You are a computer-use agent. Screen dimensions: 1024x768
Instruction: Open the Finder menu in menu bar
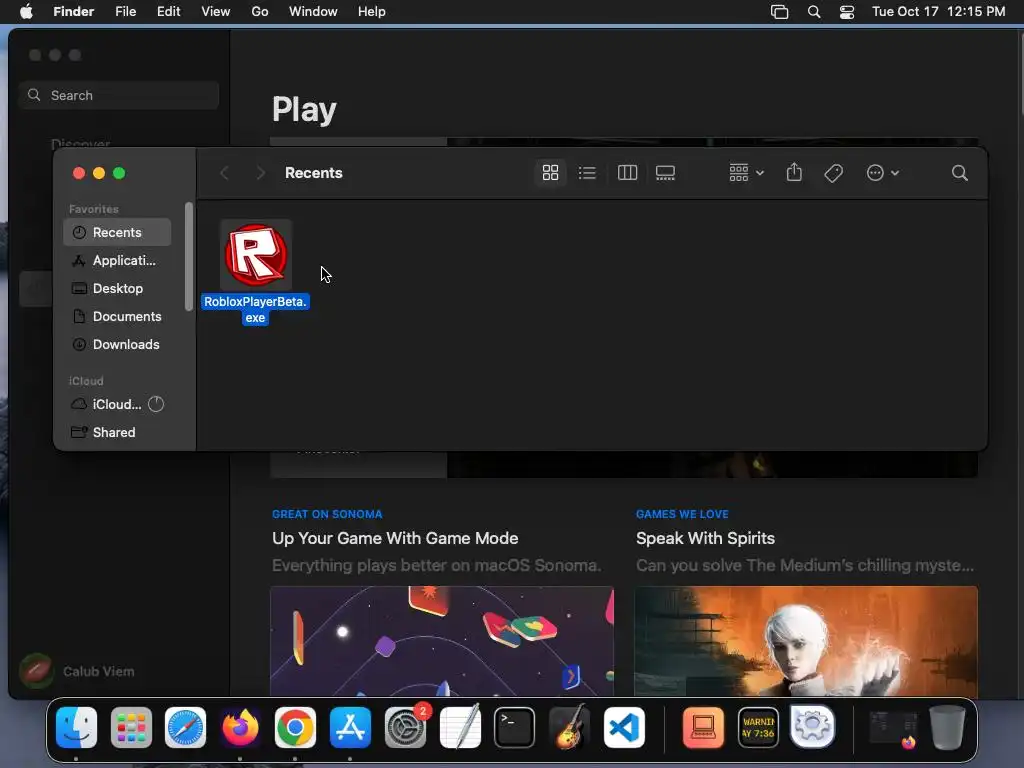click(73, 12)
